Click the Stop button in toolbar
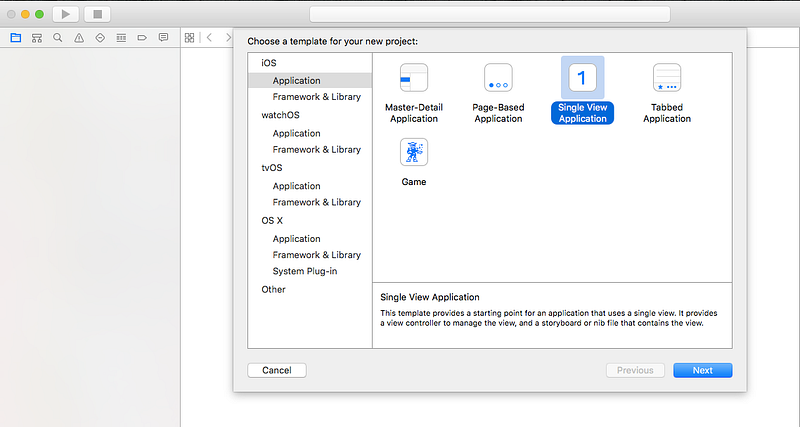Screen dimensions: 800x427 [97, 14]
